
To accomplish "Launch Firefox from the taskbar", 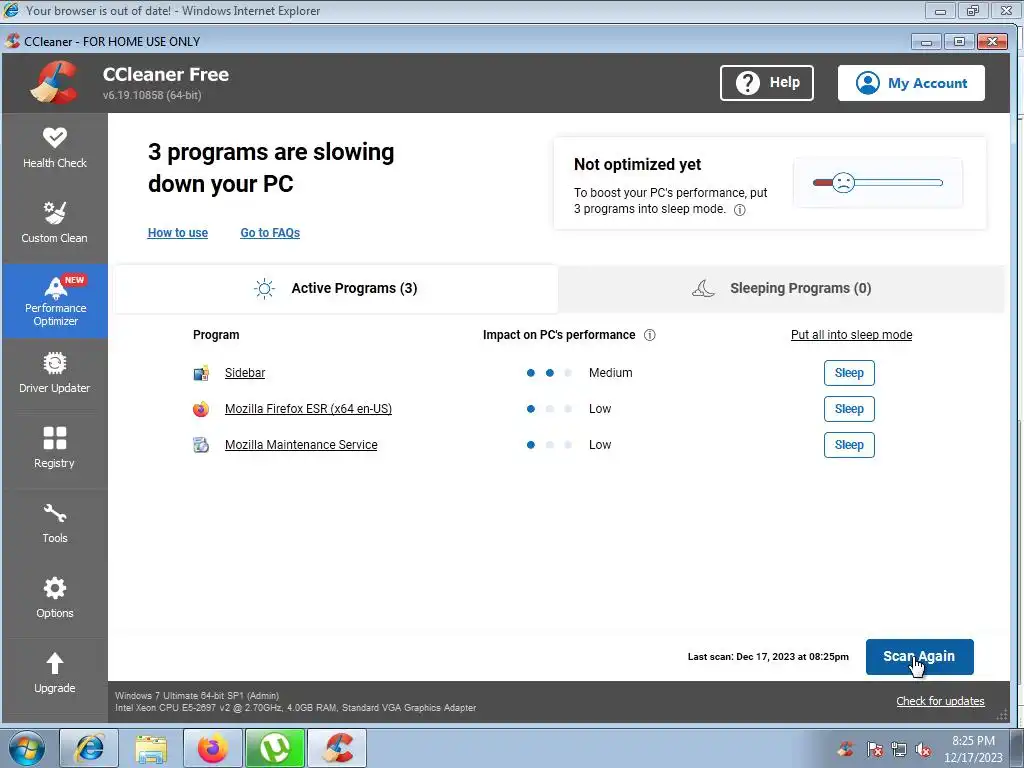I will [x=213, y=748].
